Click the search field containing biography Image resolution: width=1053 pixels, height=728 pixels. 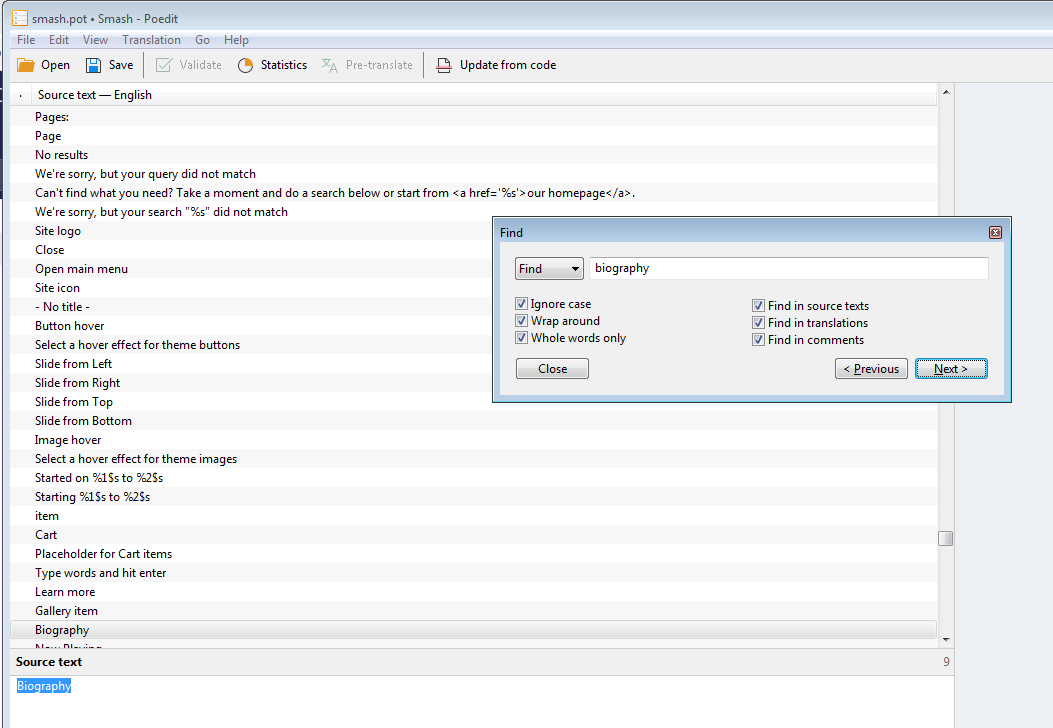coord(788,268)
